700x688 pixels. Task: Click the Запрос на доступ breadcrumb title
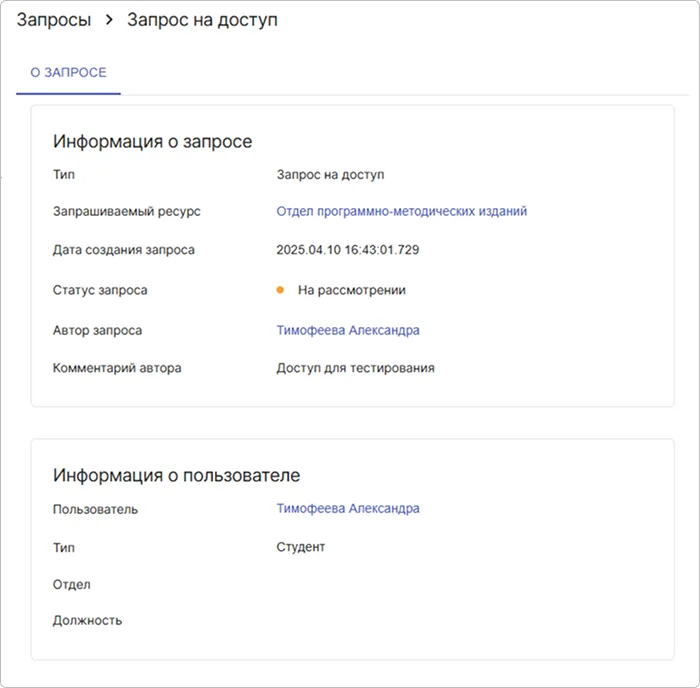click(202, 20)
